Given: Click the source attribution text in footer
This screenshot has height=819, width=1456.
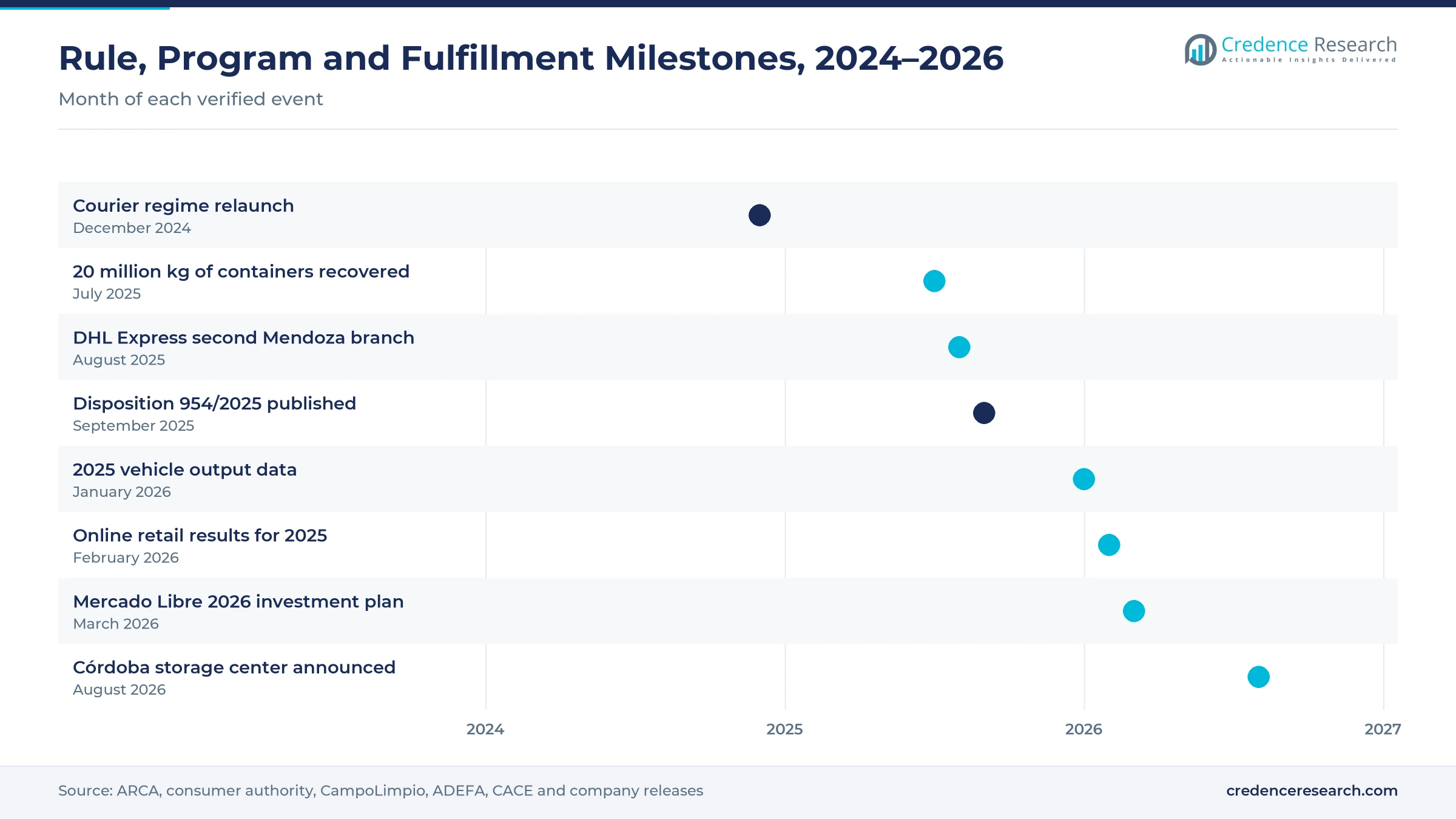Looking at the screenshot, I should point(380,790).
